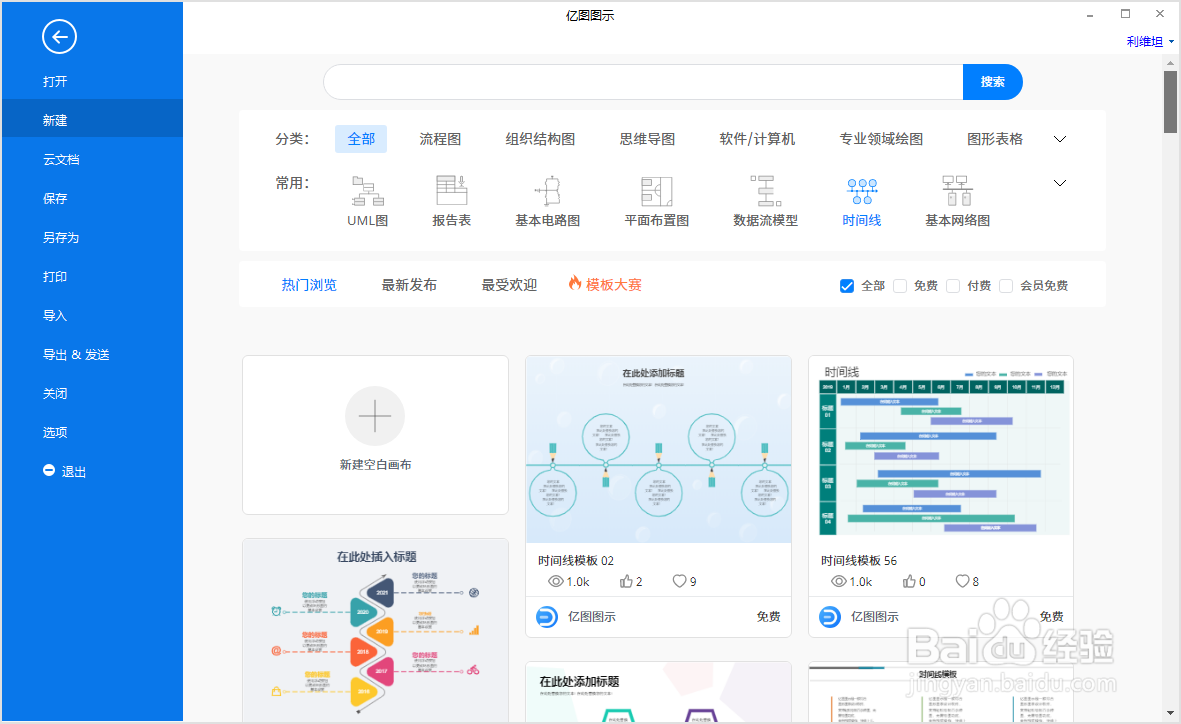Open the 模板大赛 link
Viewport: 1181px width, 724px height.
(x=612, y=284)
